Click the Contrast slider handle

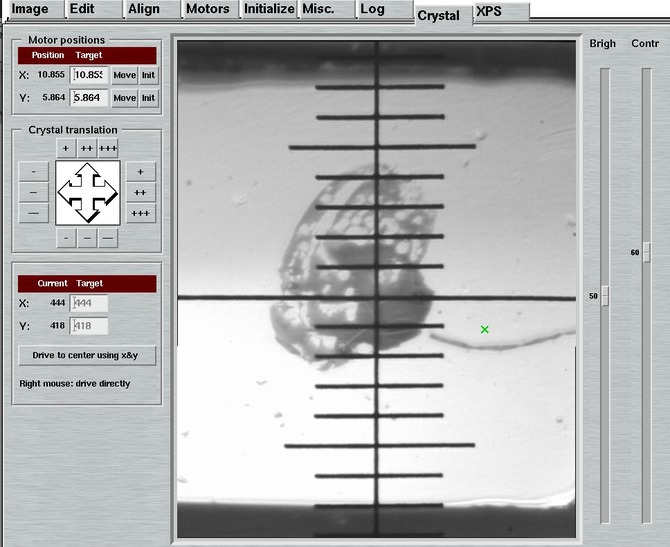(x=646, y=252)
